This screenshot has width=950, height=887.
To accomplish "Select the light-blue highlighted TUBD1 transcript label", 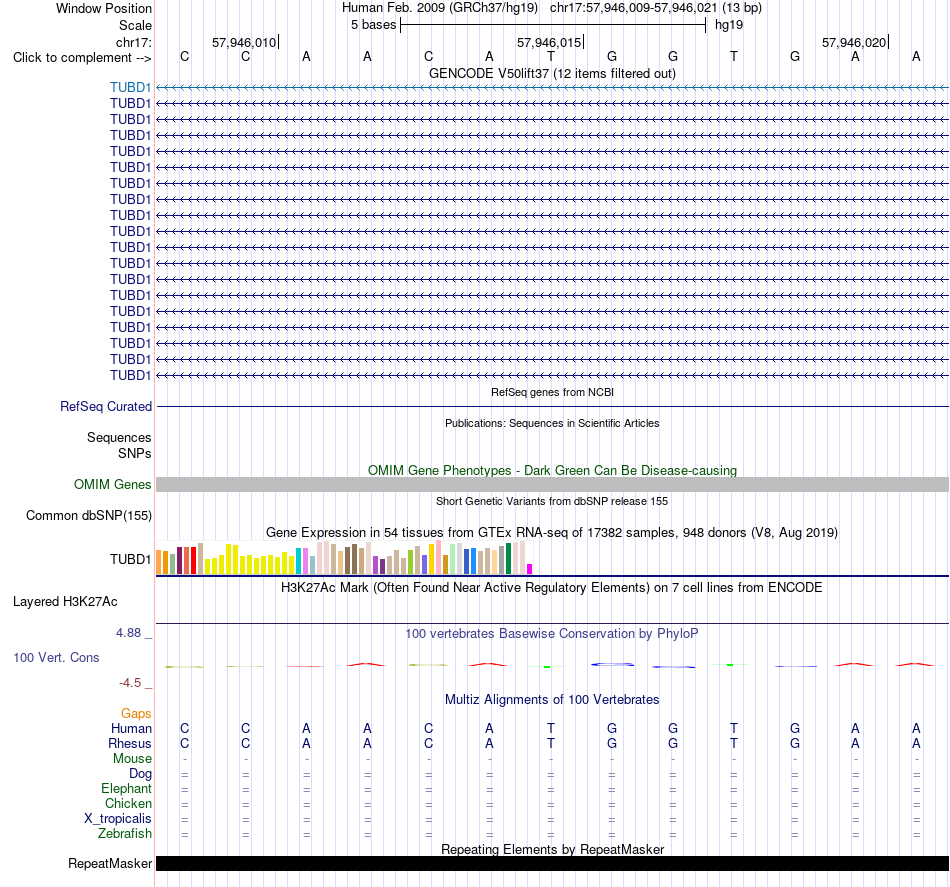I will tap(130, 87).
